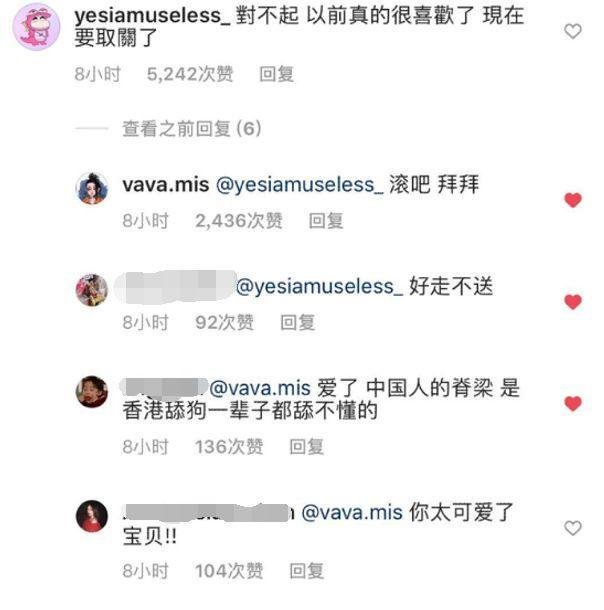Reply to the 136-likes comment
Viewport: 604px width, 610px height.
pyautogui.click(x=306, y=447)
